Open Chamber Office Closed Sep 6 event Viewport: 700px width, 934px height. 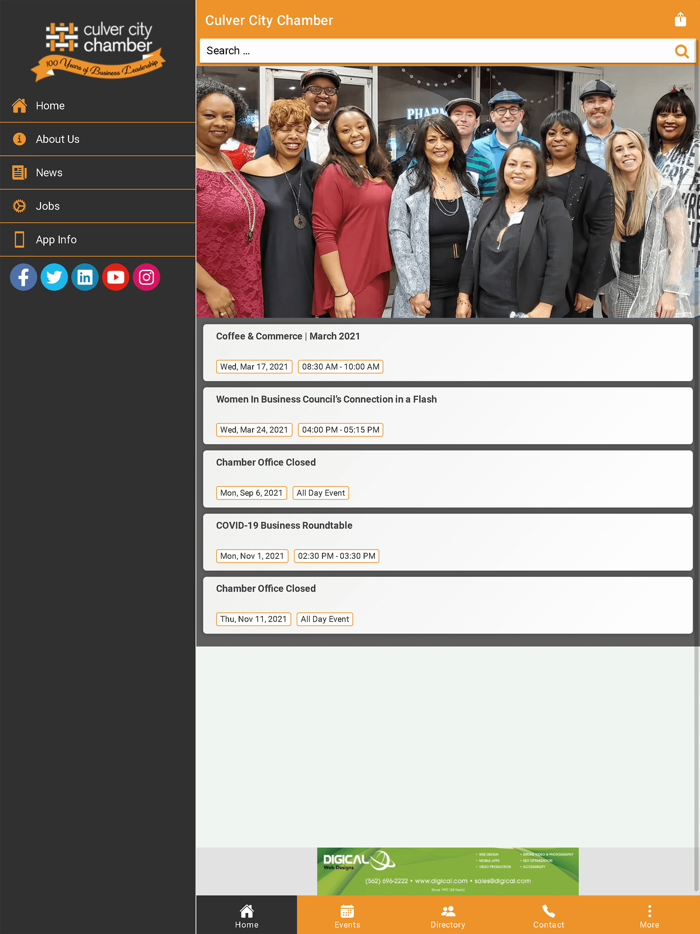448,479
